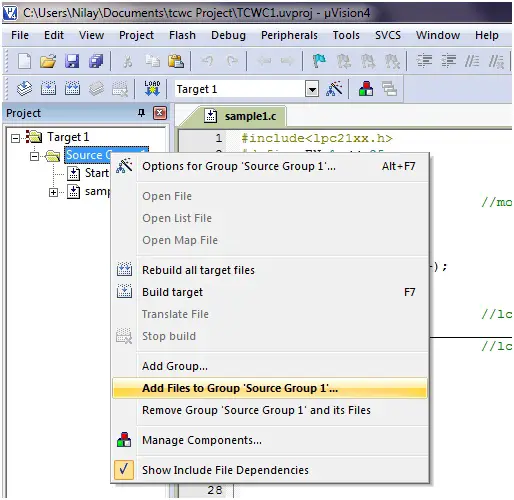This screenshot has height=500, width=514.
Task: Uncomment selection toolbar icon
Action: point(496,61)
